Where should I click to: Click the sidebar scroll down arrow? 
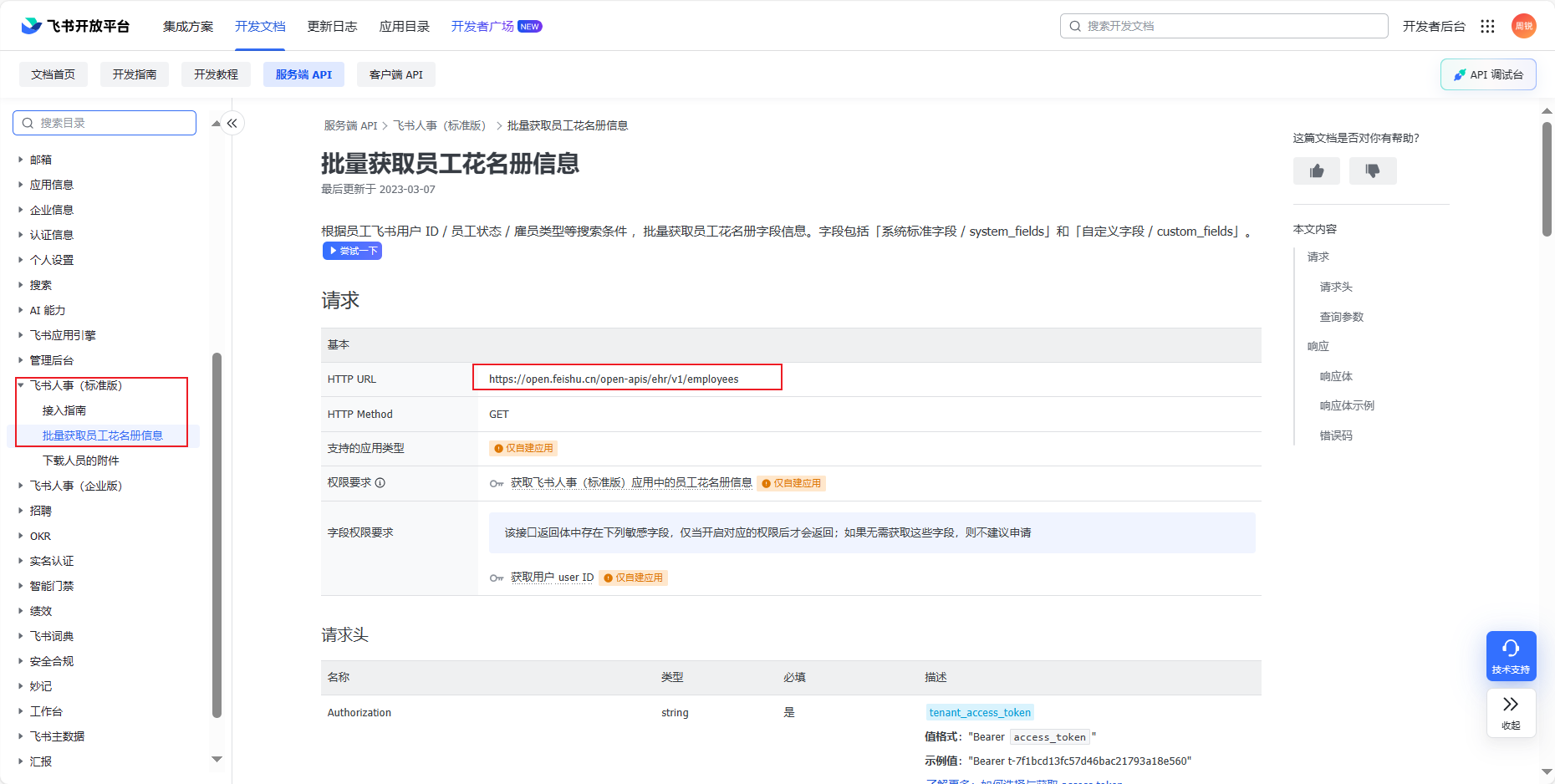(x=217, y=759)
